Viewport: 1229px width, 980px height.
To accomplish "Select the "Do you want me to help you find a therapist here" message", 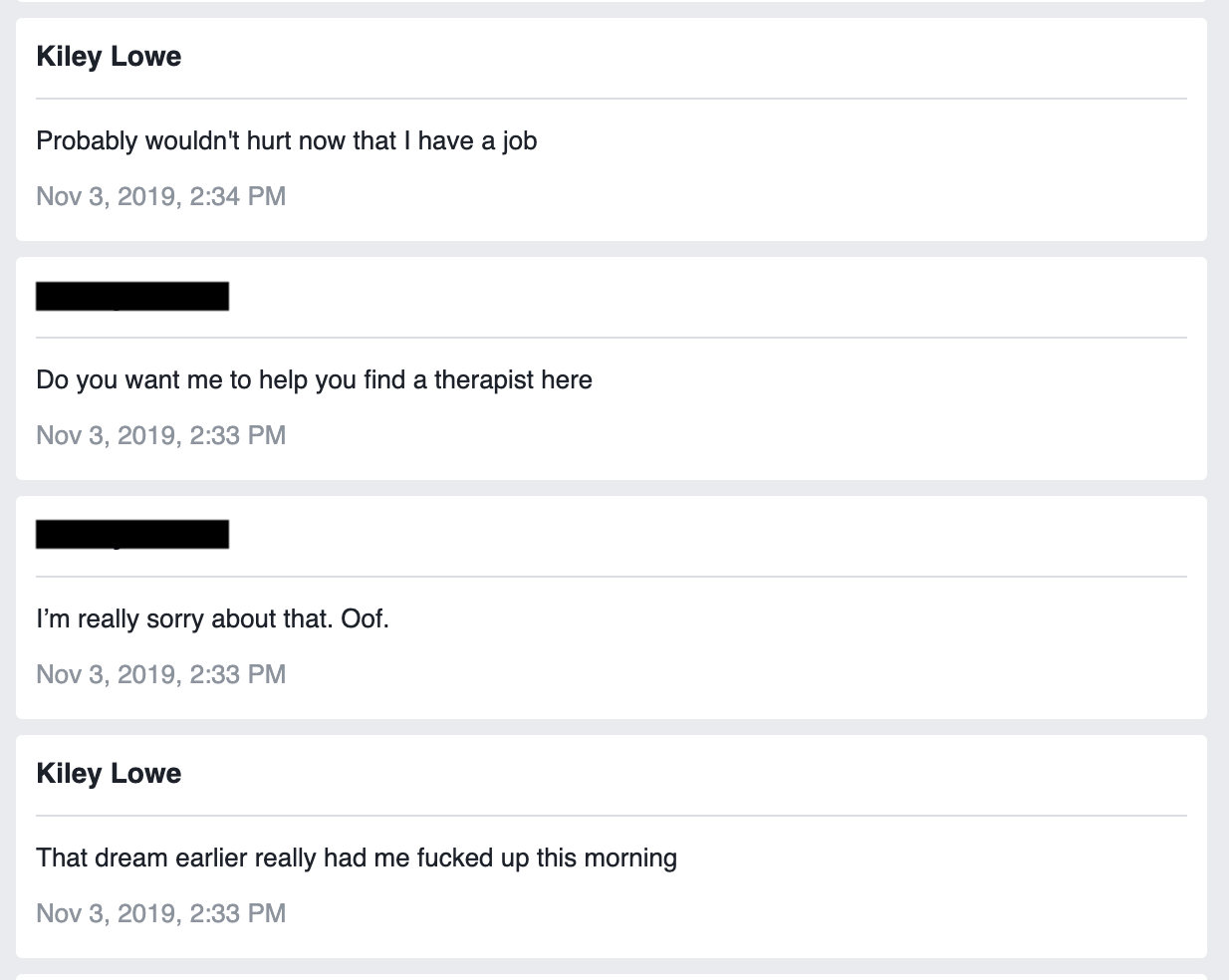I will pyautogui.click(x=314, y=379).
